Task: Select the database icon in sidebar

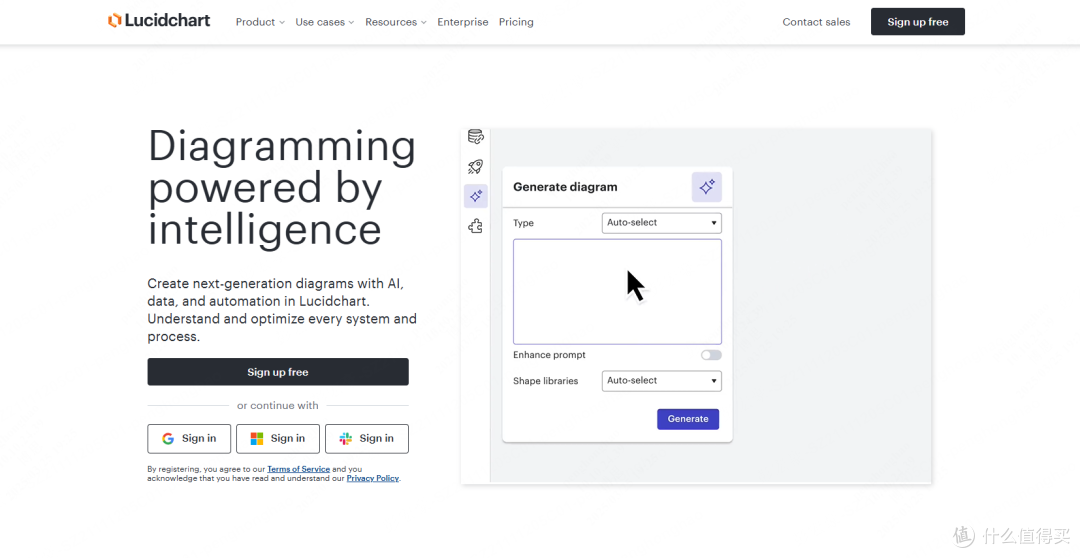Action: pos(475,136)
